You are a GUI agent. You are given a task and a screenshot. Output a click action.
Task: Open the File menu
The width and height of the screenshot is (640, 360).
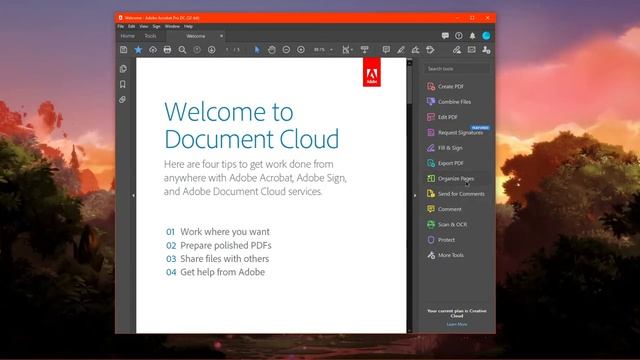point(121,26)
